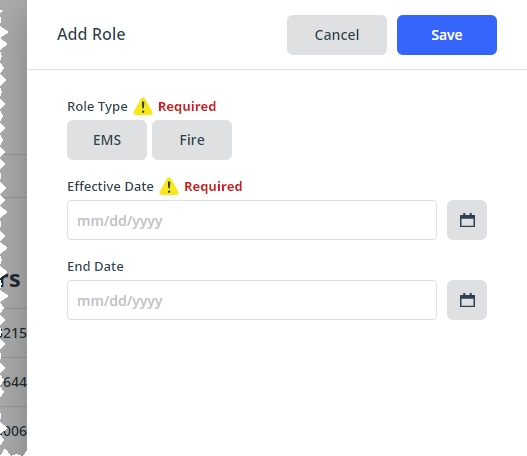Open the Effective Date calendar picker
This screenshot has width=527, height=456.
pos(467,220)
